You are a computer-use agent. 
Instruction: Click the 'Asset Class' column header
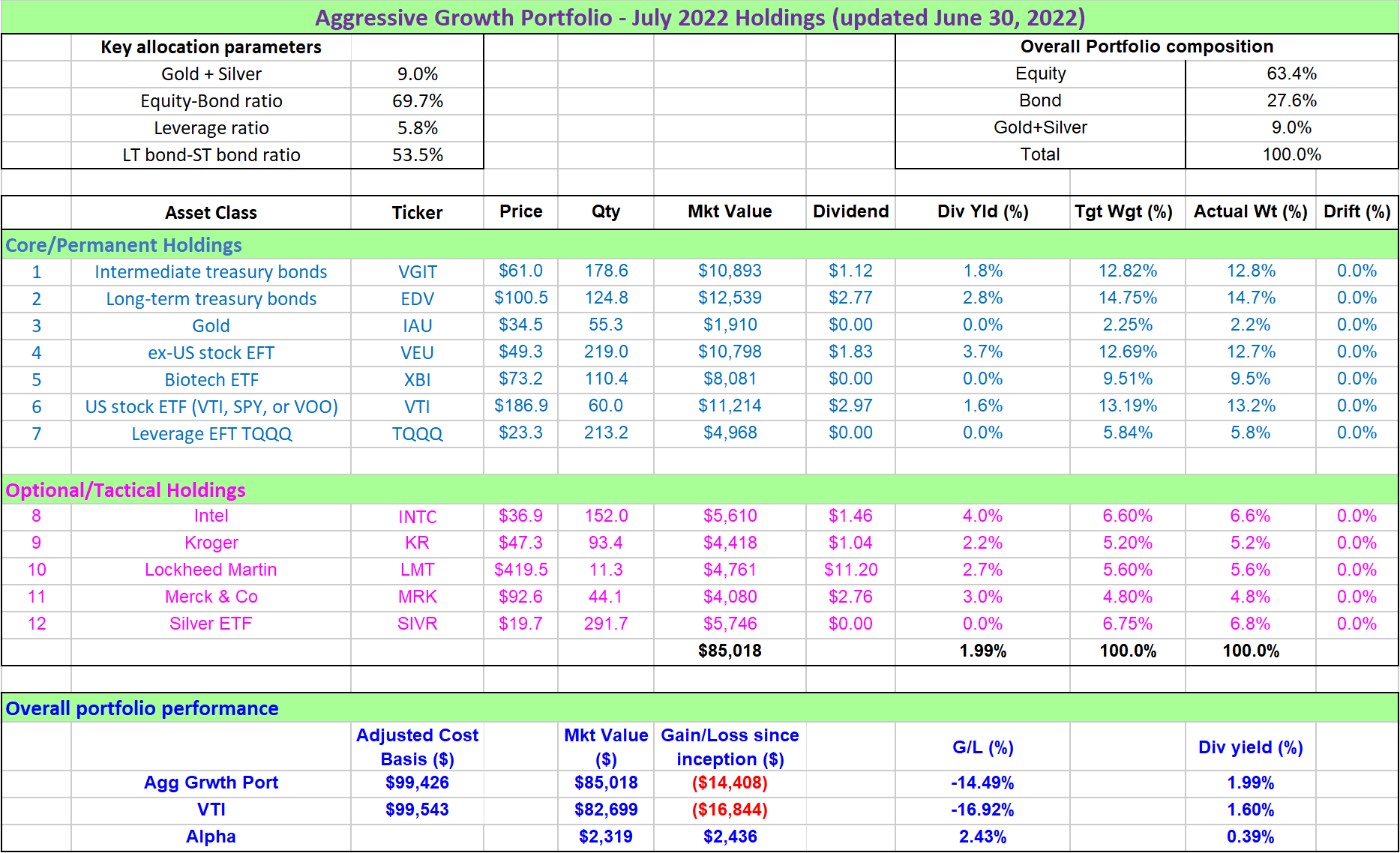(x=211, y=213)
